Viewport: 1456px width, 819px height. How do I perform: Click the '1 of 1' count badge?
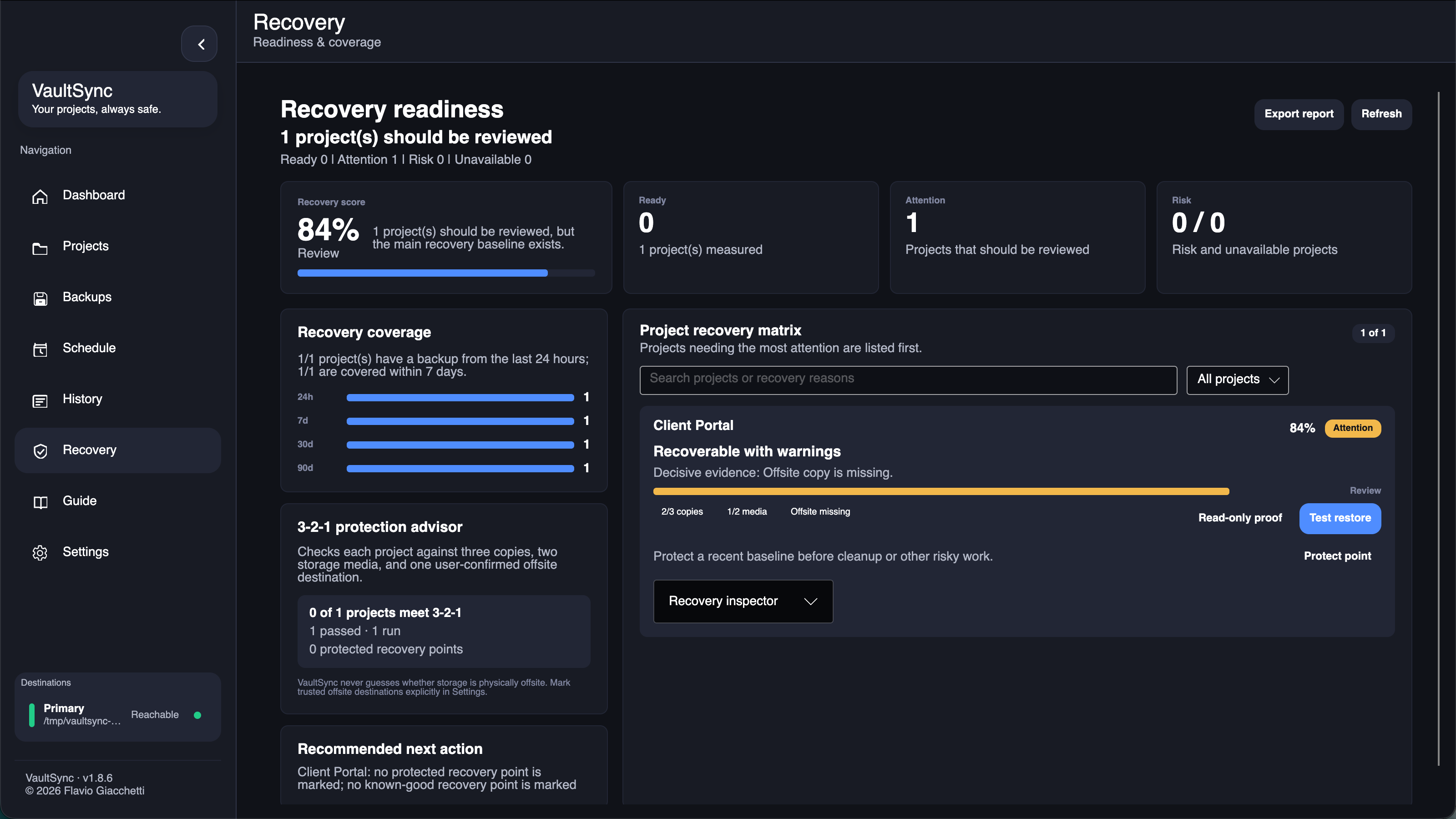click(1373, 334)
